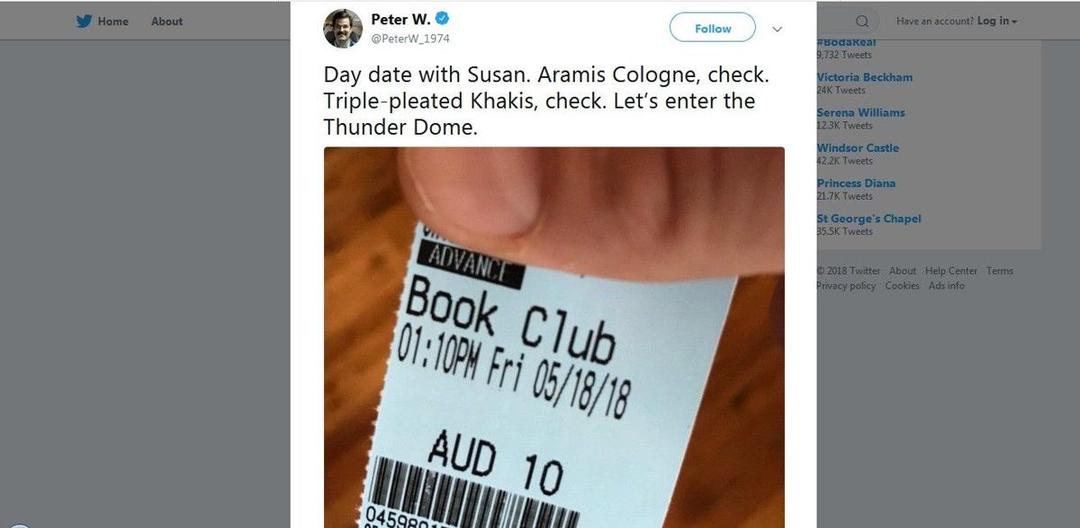1080x528 pixels.
Task: Open the Log in dropdown
Action: tap(997, 21)
